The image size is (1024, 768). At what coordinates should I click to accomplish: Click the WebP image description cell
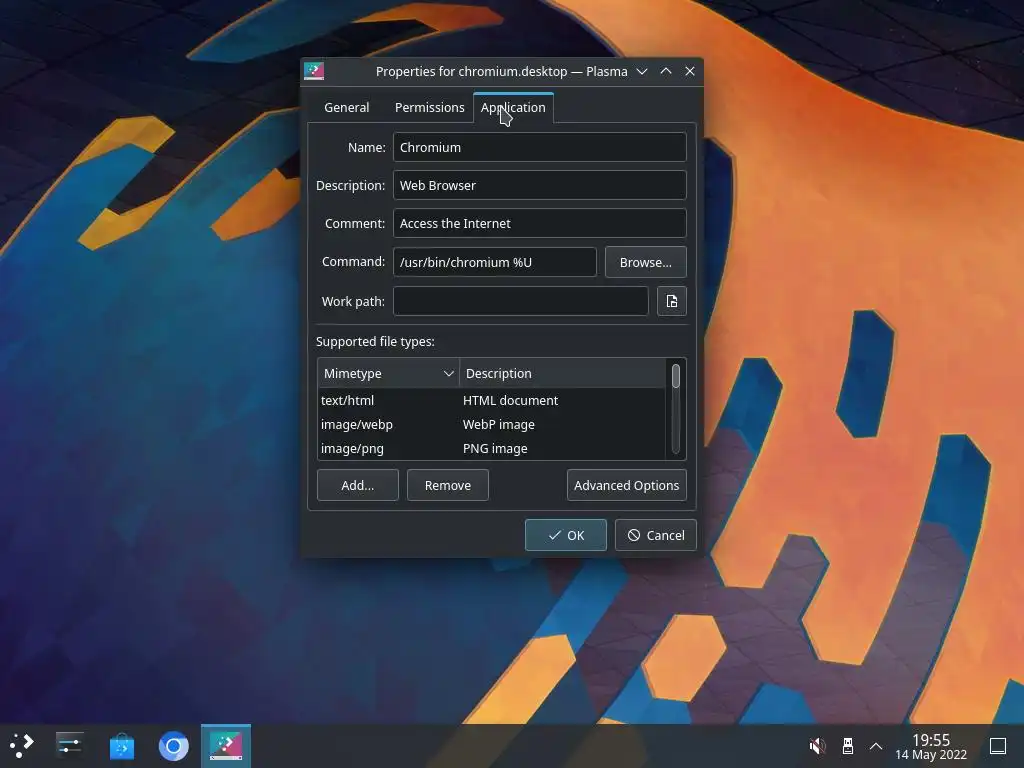click(x=498, y=424)
